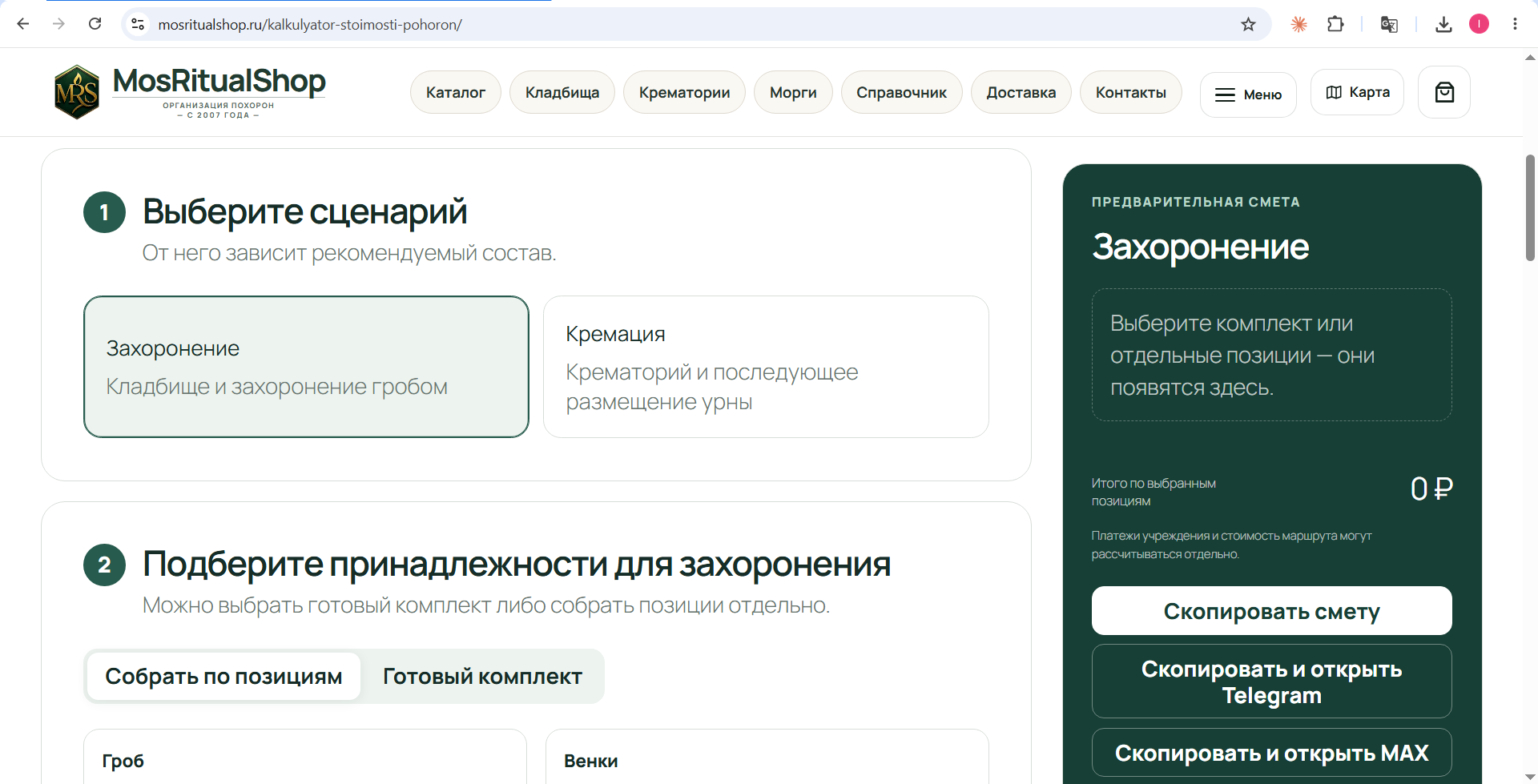The width and height of the screenshot is (1538, 784).
Task: Open the Справочник menu item
Action: 901,92
